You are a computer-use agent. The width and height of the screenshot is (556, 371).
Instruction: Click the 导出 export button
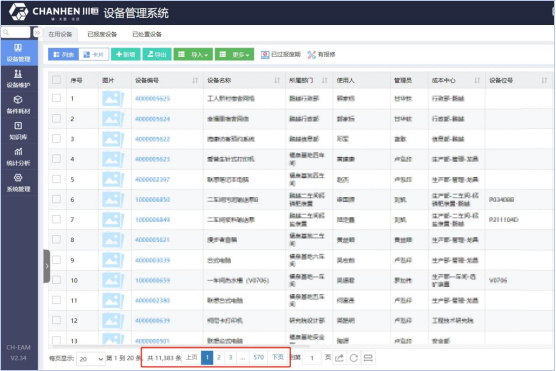(x=157, y=54)
